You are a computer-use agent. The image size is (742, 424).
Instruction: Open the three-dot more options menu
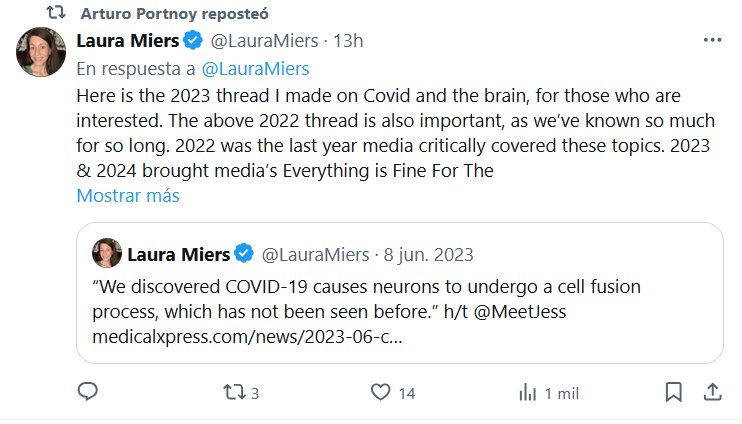tap(712, 41)
